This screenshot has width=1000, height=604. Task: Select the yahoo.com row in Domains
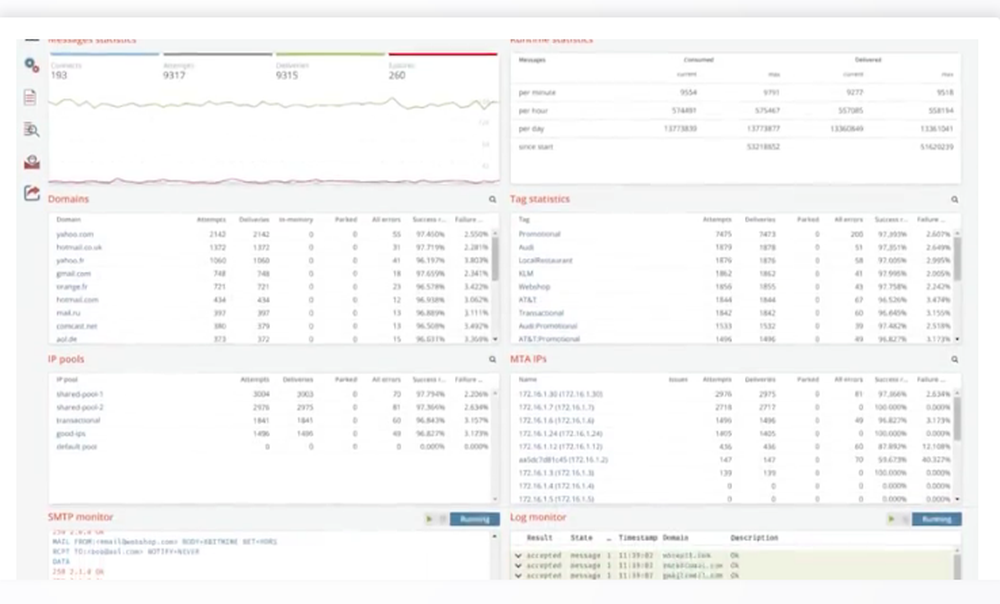tap(272, 235)
